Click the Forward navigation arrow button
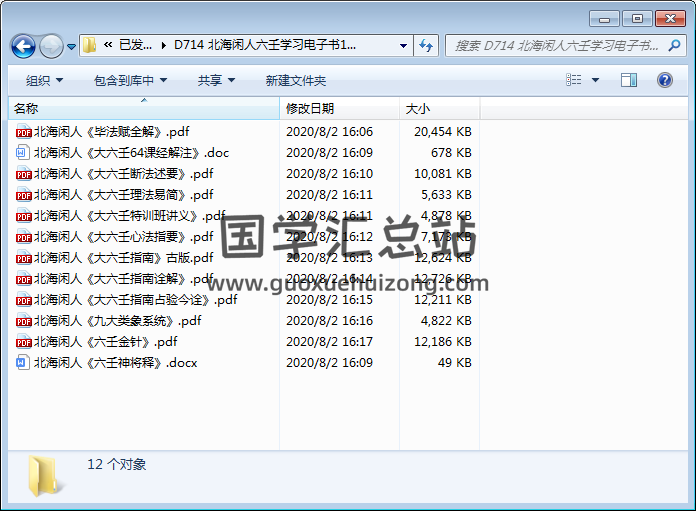This screenshot has width=696, height=511. (x=51, y=46)
